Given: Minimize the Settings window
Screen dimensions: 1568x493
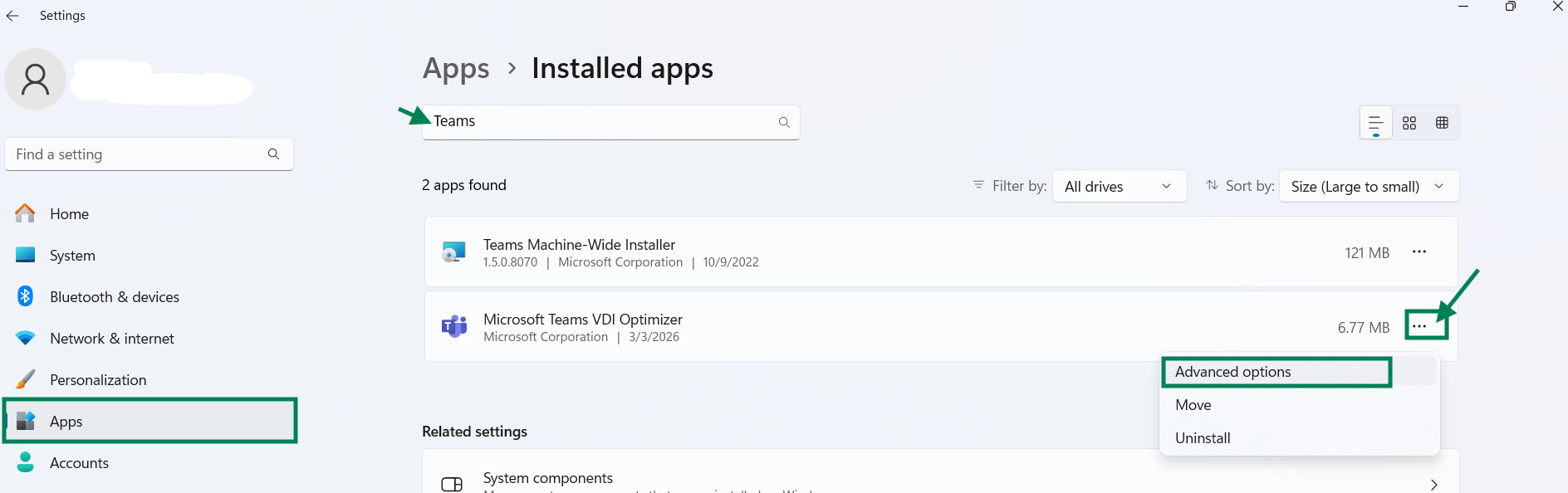Looking at the screenshot, I should (1463, 7).
